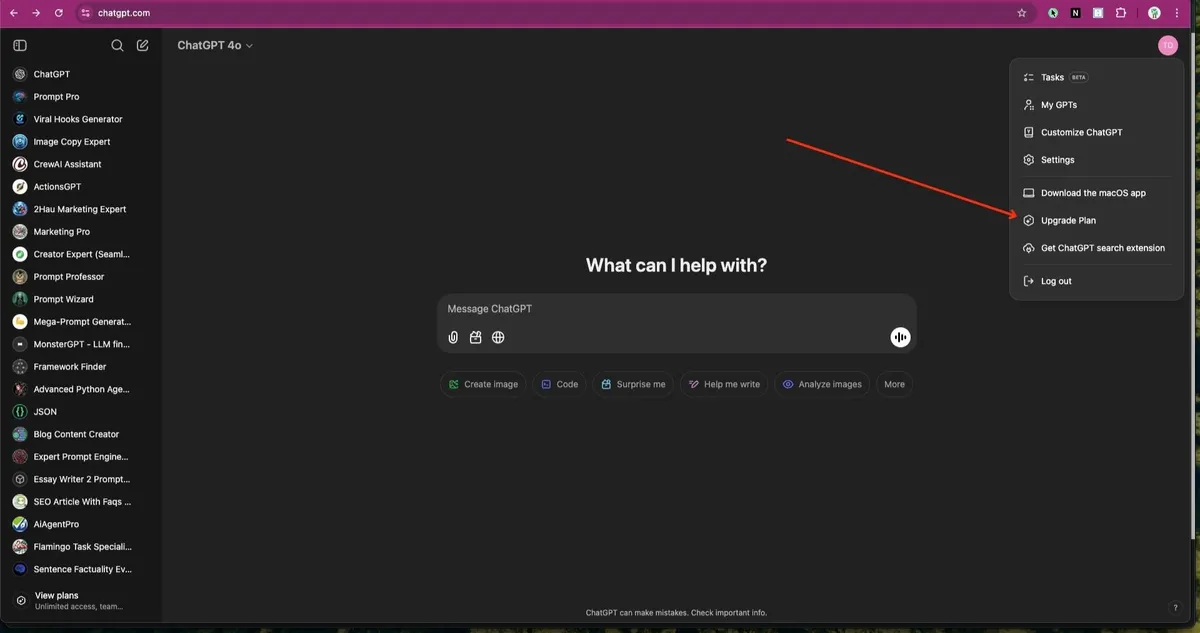Start voice mode with the waveform button
The height and width of the screenshot is (633, 1200).
(x=900, y=337)
